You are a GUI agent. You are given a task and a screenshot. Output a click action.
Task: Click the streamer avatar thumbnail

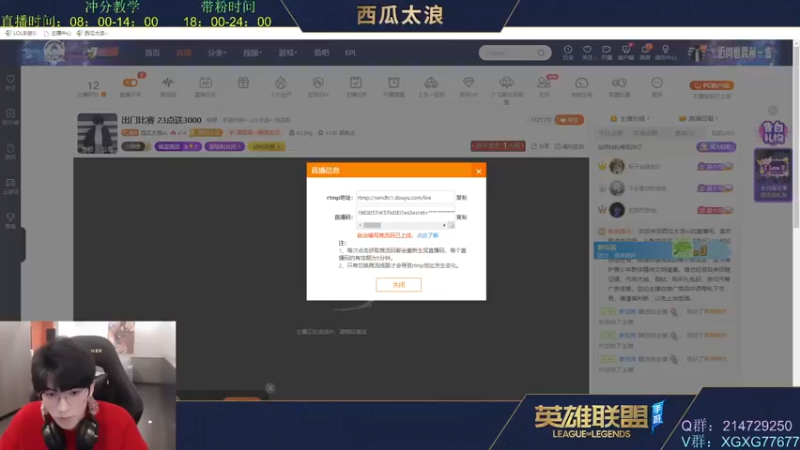(x=97, y=133)
